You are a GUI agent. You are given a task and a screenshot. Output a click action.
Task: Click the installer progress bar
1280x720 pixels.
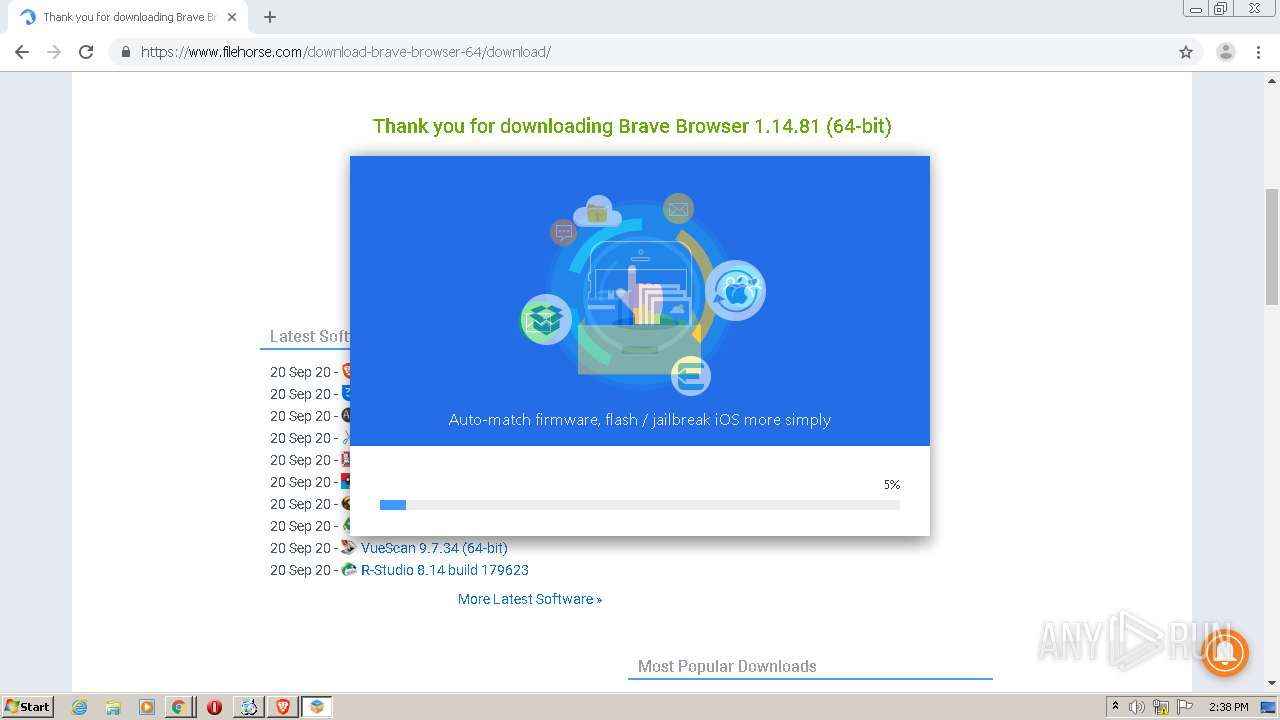(640, 505)
